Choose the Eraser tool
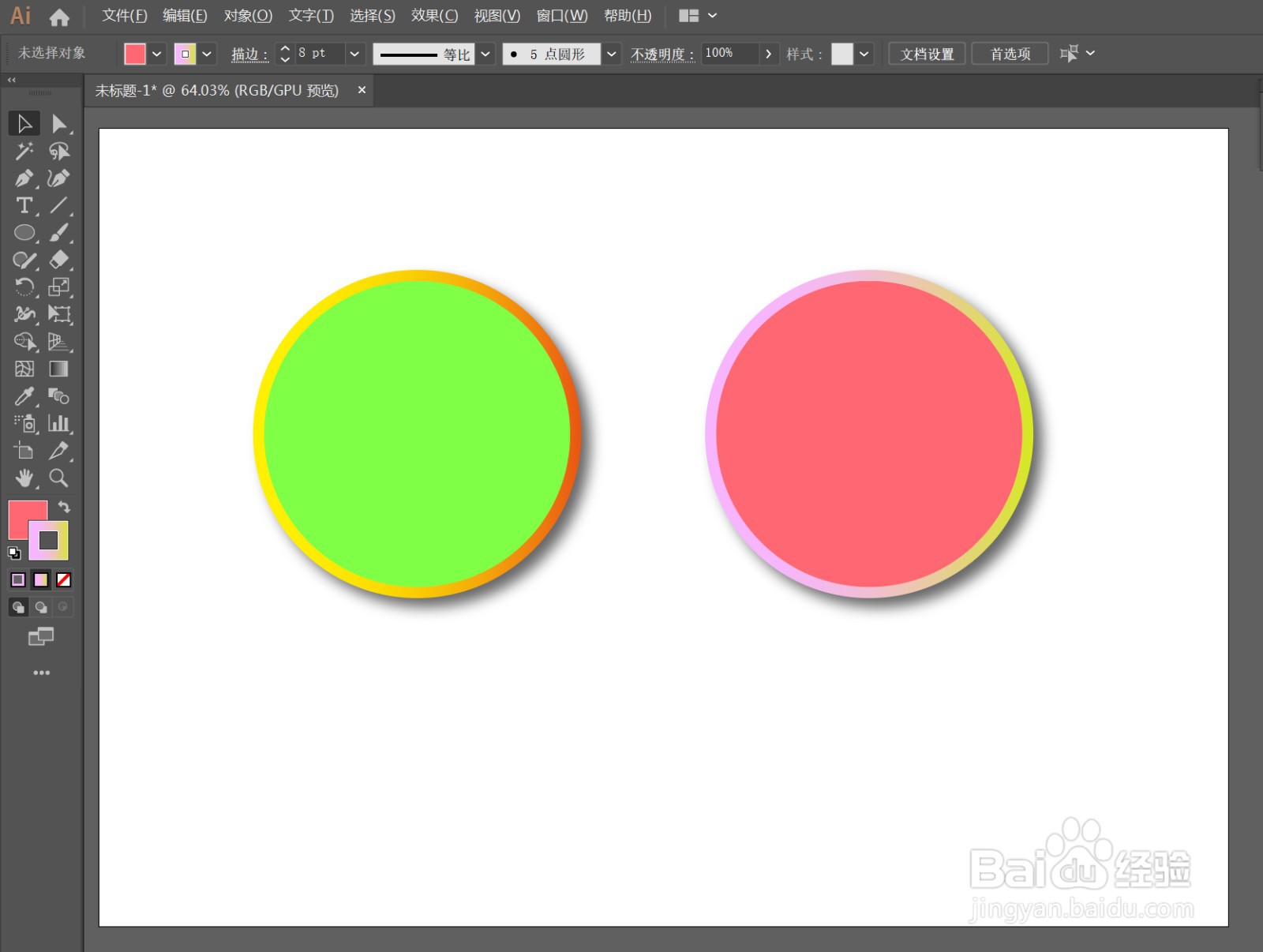The width and height of the screenshot is (1263, 952). tap(59, 260)
